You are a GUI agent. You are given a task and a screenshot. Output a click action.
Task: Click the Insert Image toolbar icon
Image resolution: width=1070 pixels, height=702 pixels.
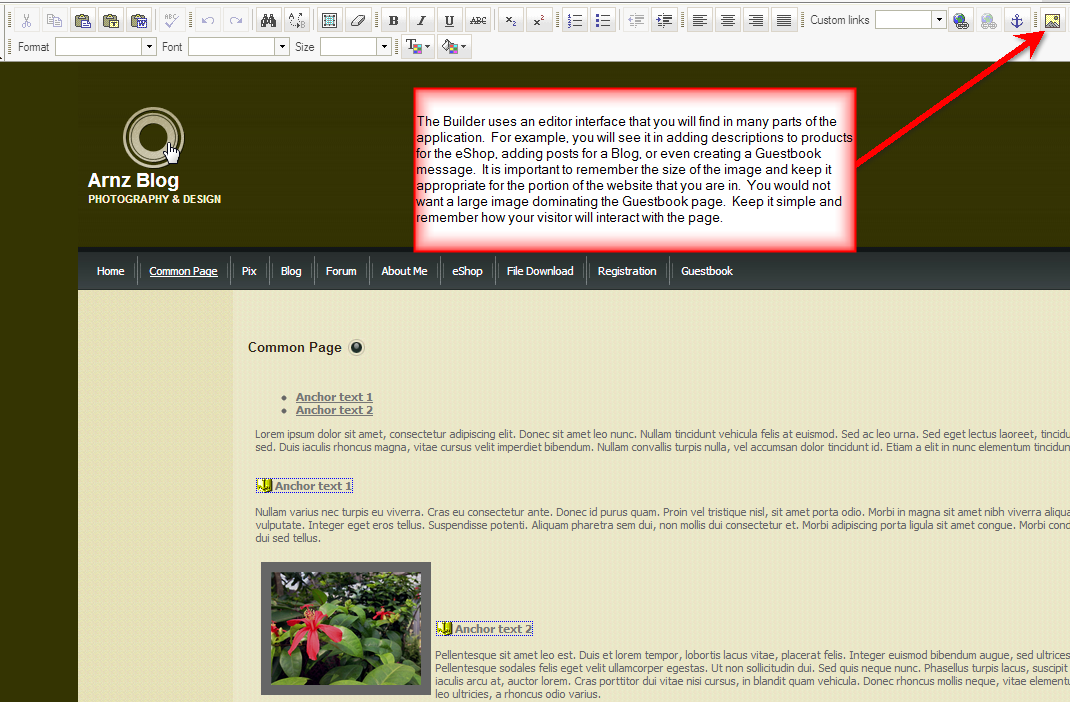[1051, 21]
